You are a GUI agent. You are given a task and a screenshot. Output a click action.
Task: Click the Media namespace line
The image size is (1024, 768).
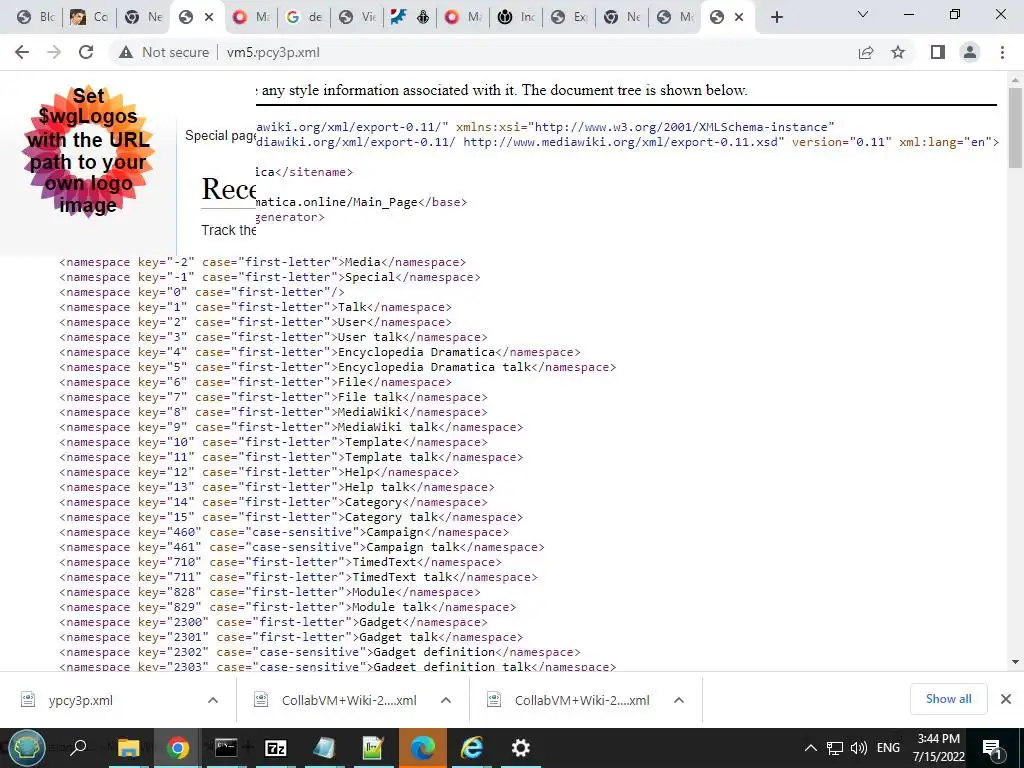[263, 262]
